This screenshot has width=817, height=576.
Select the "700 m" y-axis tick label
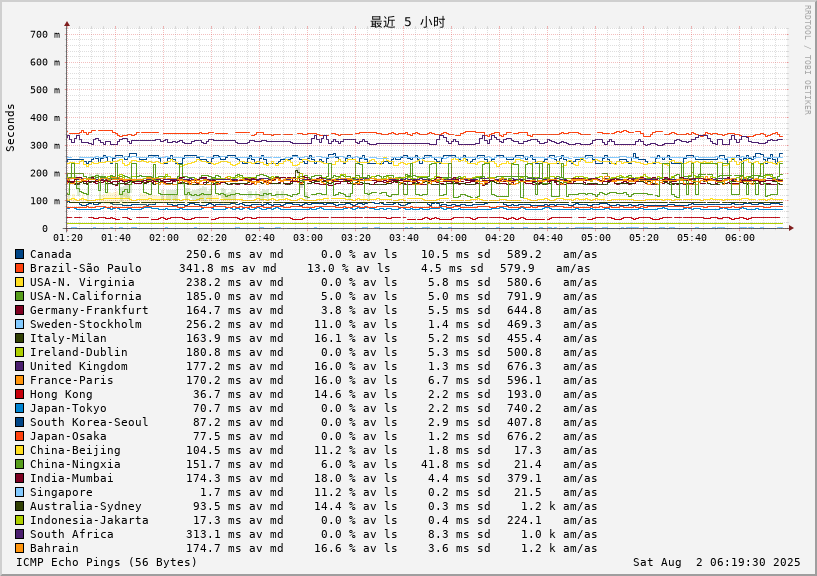(45, 34)
